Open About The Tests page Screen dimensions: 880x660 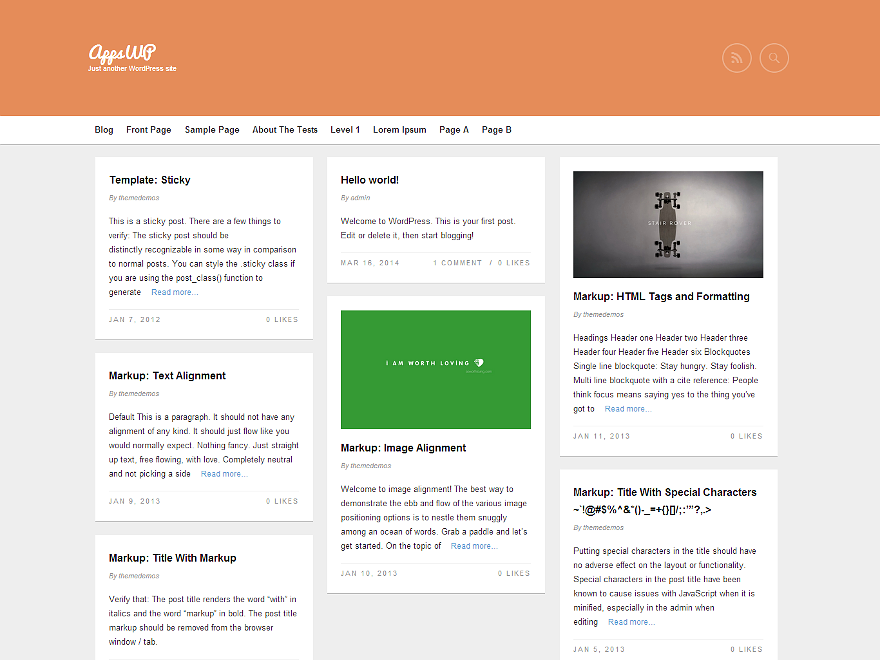285,130
